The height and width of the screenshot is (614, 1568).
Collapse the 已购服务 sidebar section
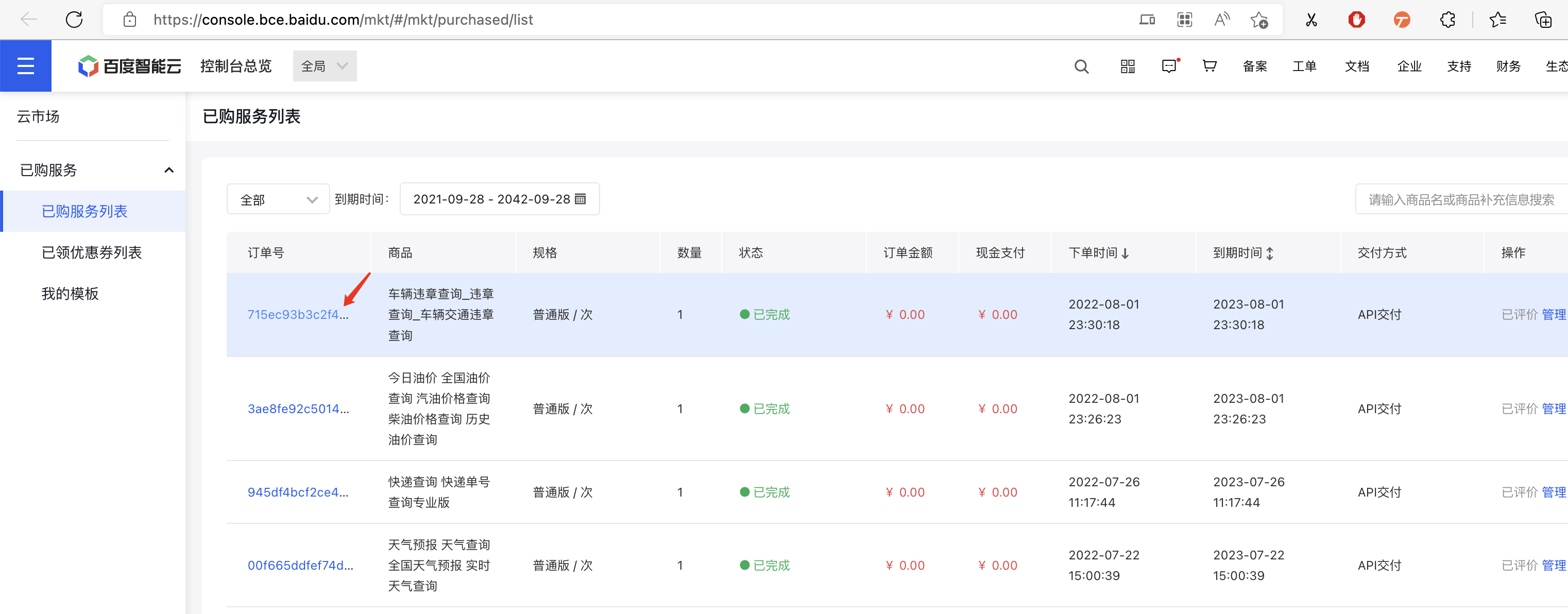tap(168, 170)
